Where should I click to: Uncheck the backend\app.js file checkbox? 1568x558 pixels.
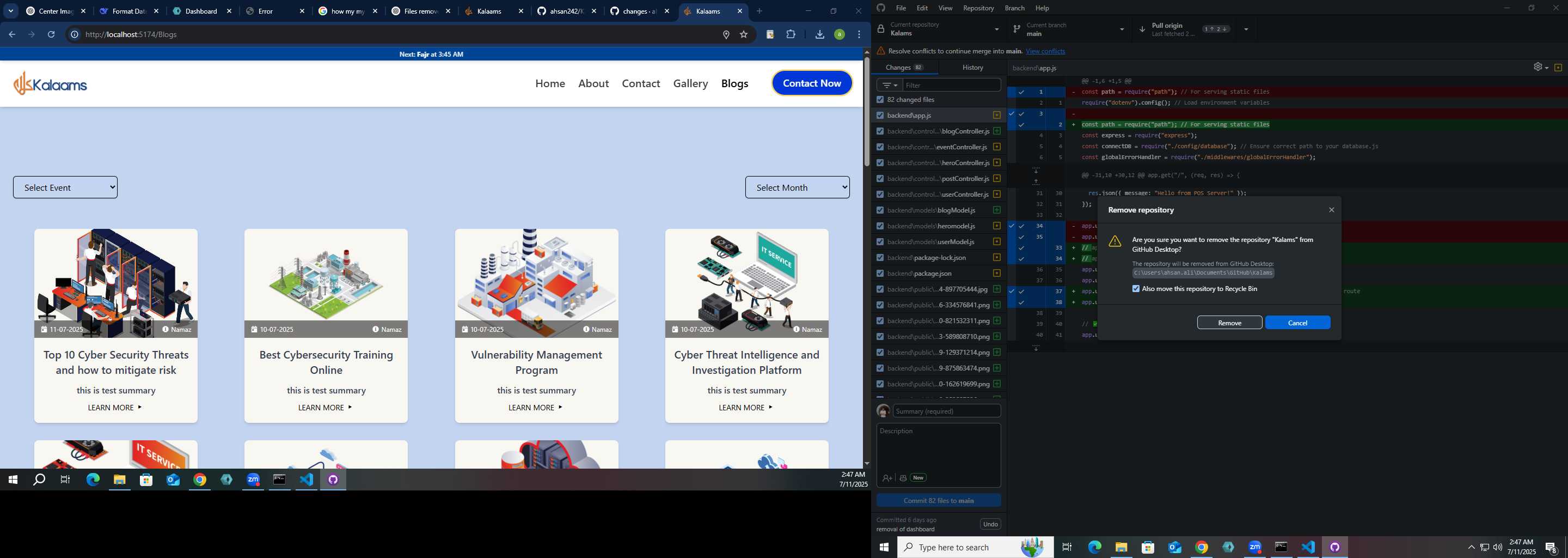pyautogui.click(x=880, y=115)
